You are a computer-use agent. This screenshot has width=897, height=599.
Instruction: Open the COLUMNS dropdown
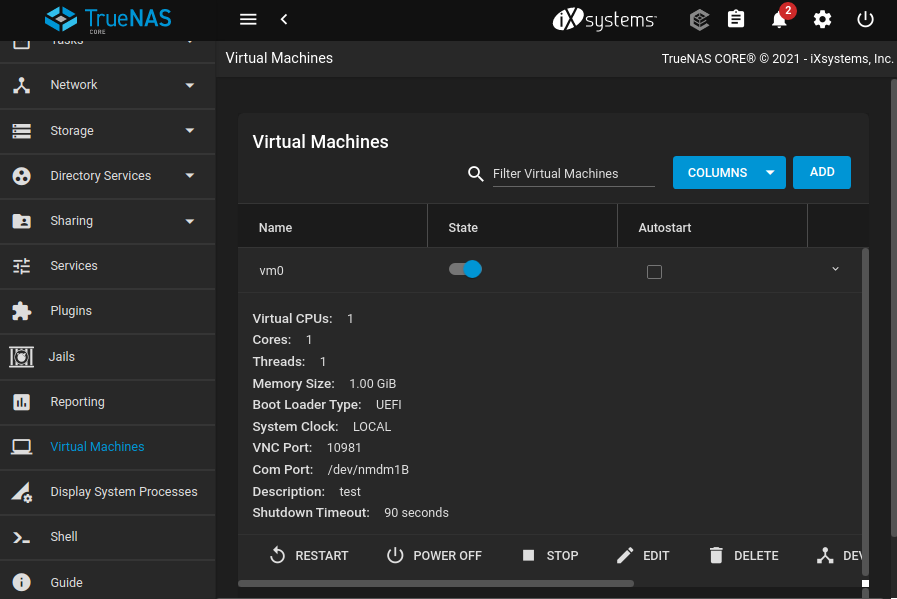point(729,172)
